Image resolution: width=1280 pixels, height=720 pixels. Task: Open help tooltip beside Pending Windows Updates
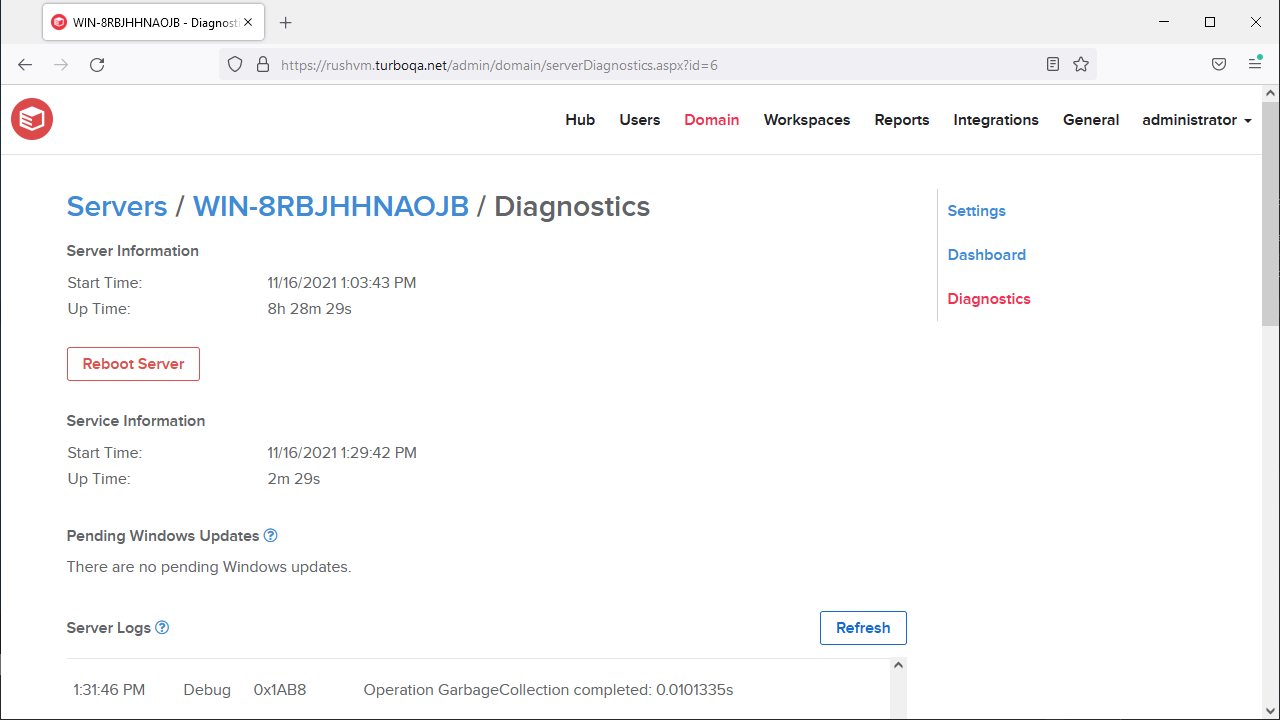tap(270, 535)
